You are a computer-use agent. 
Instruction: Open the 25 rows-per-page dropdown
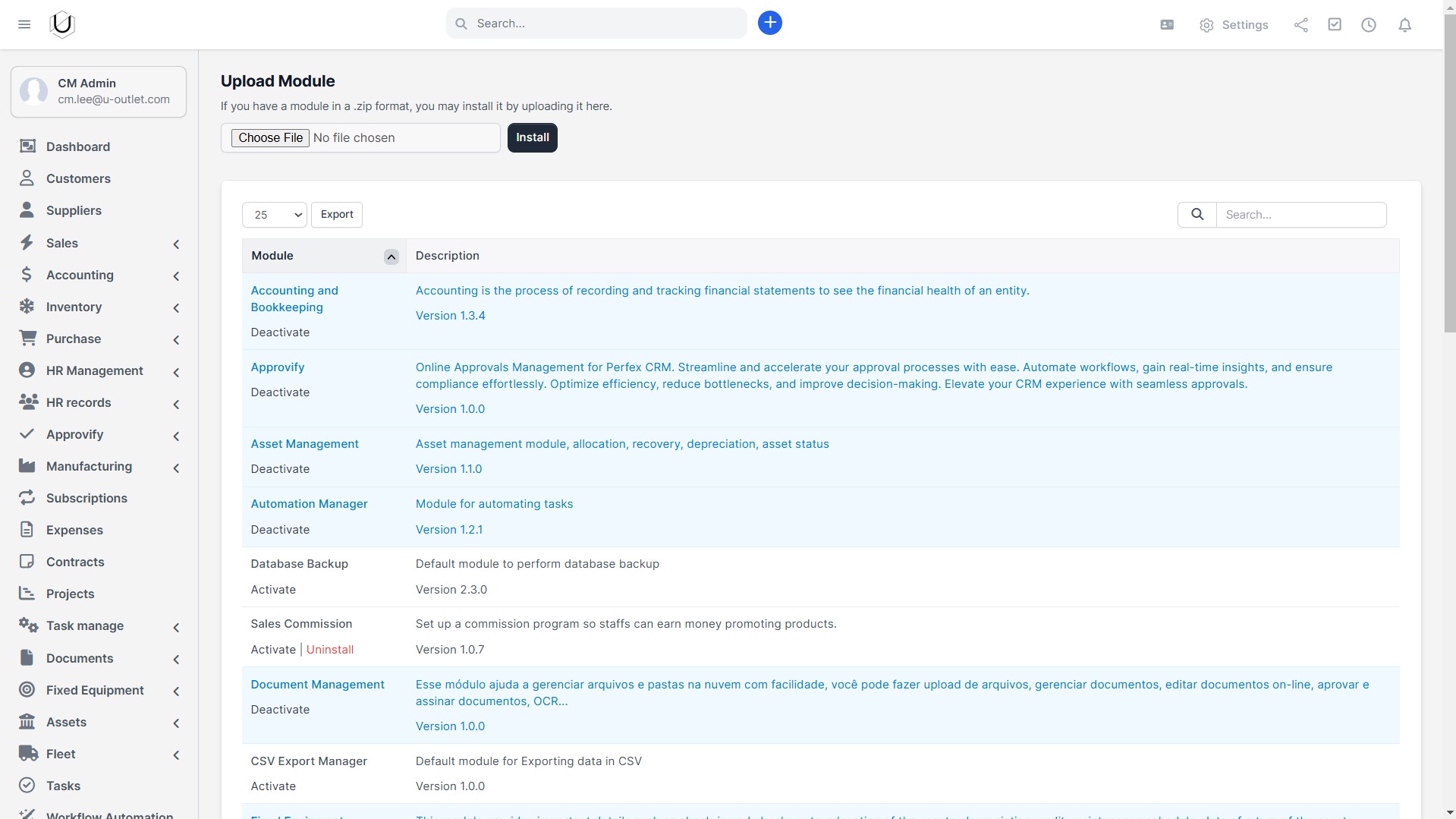click(x=275, y=215)
